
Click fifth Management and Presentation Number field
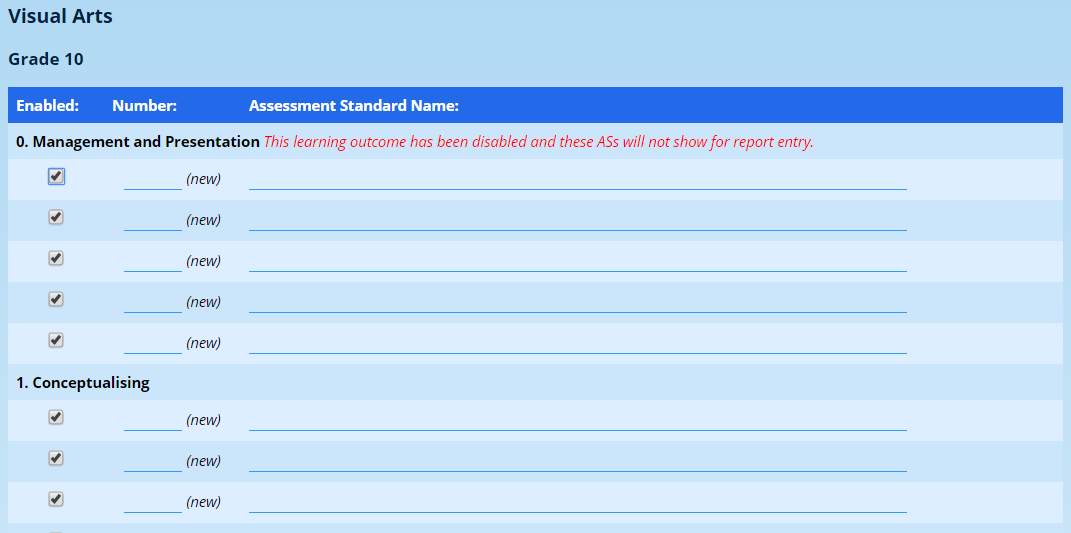(152, 343)
